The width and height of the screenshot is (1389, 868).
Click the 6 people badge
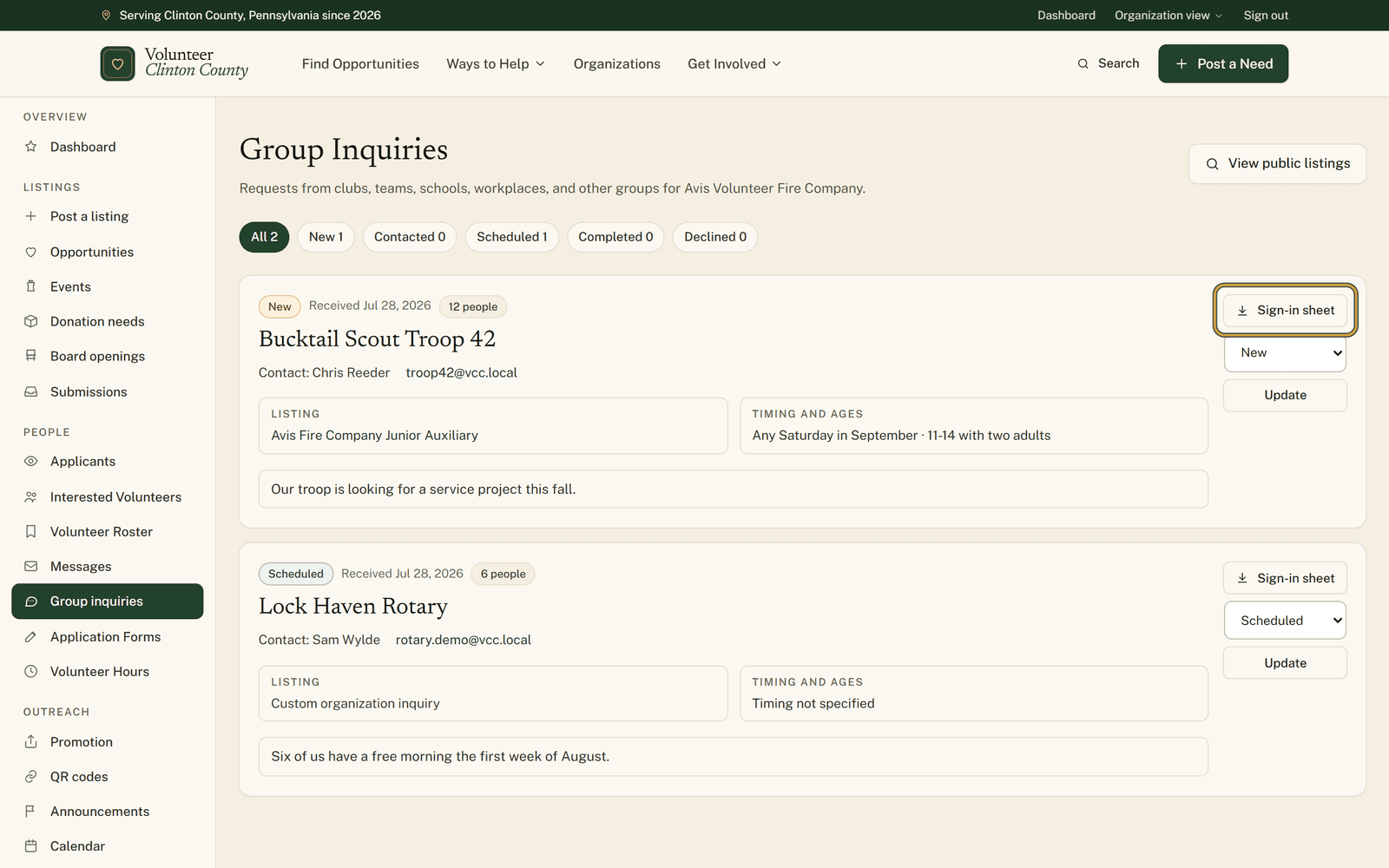pos(504,574)
